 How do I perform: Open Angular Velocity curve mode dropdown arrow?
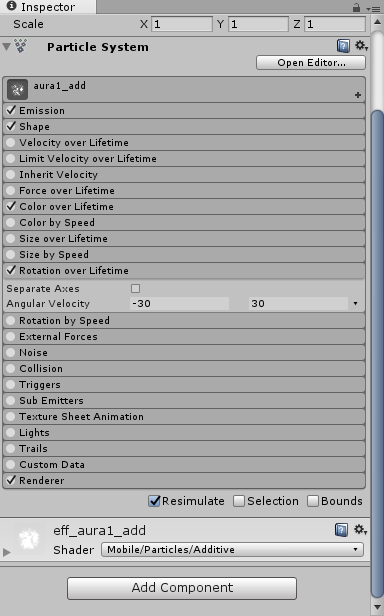coord(355,304)
